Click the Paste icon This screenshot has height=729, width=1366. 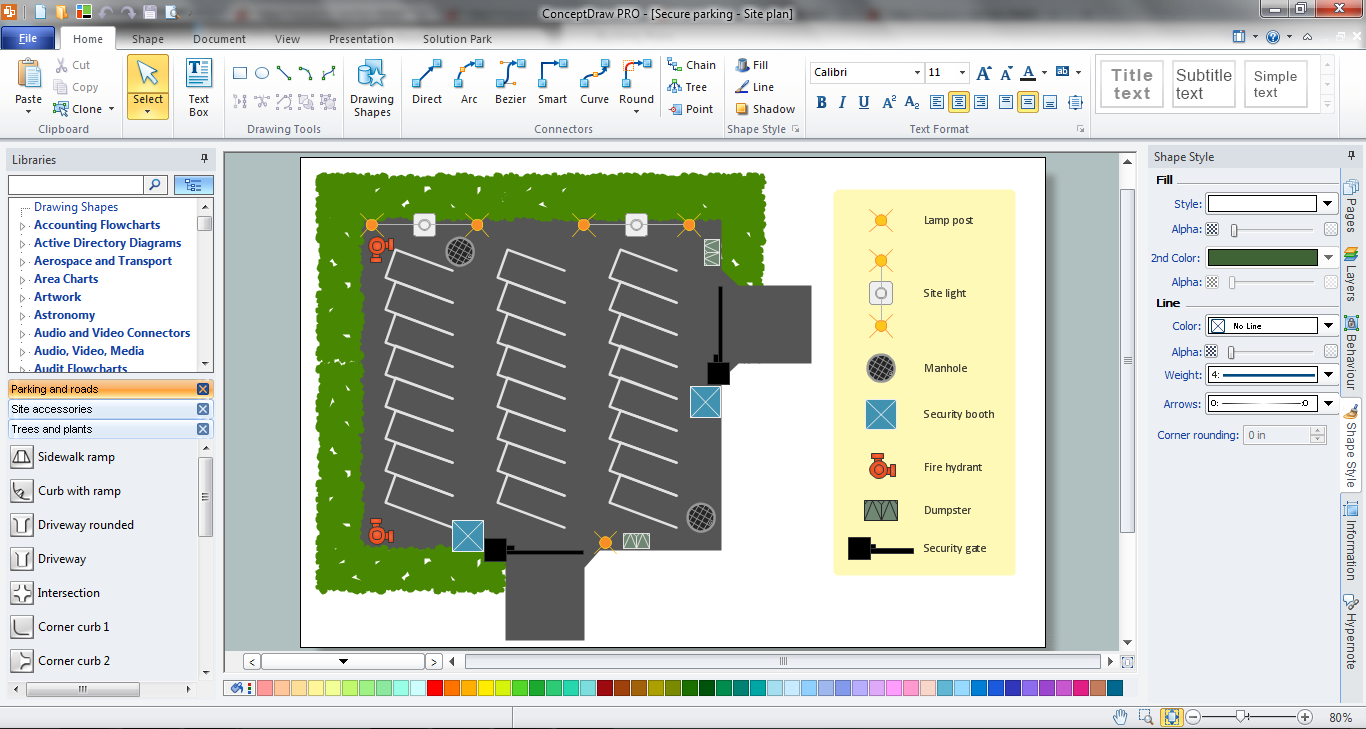coord(29,76)
